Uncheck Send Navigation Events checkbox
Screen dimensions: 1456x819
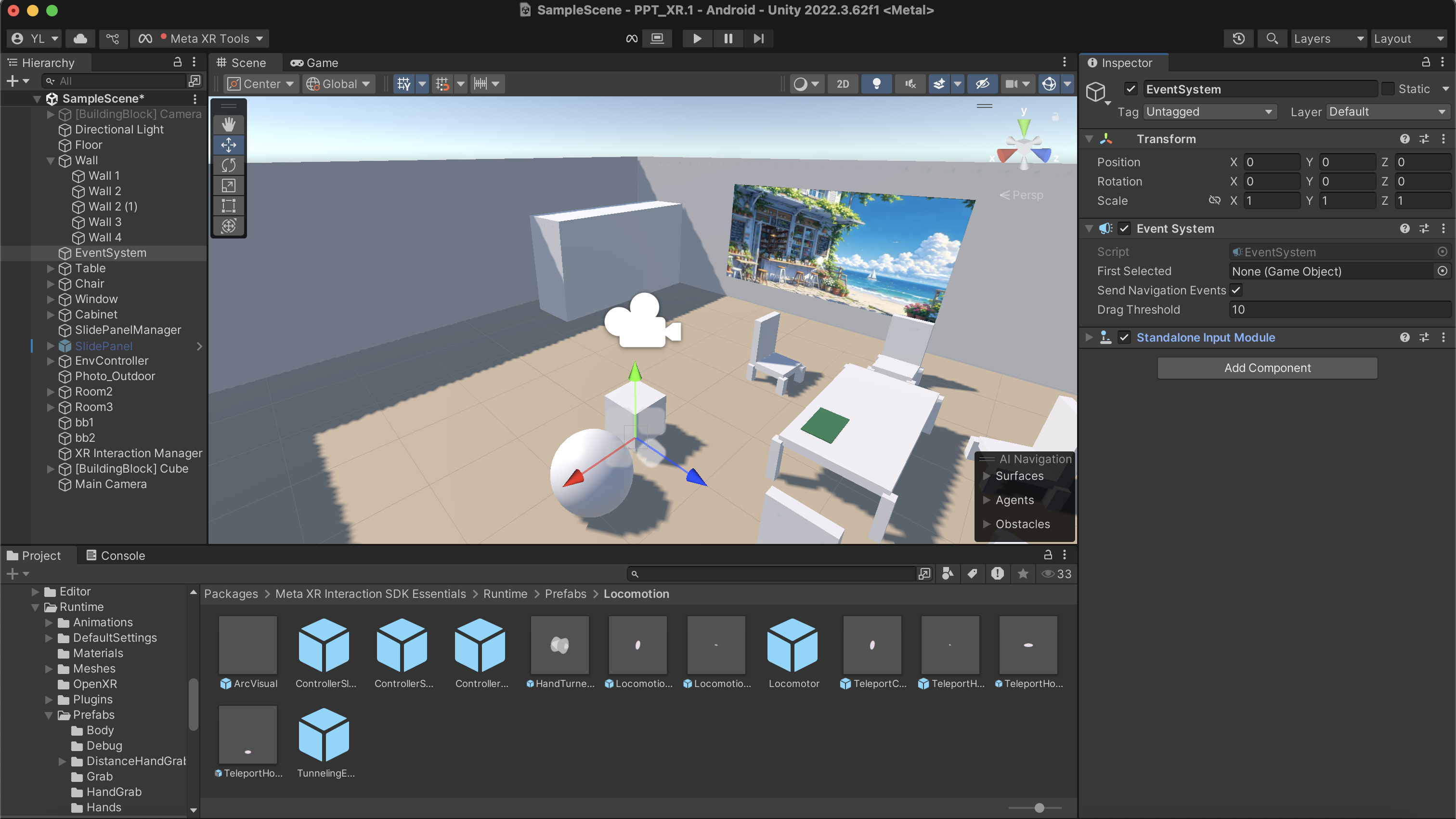(x=1236, y=290)
